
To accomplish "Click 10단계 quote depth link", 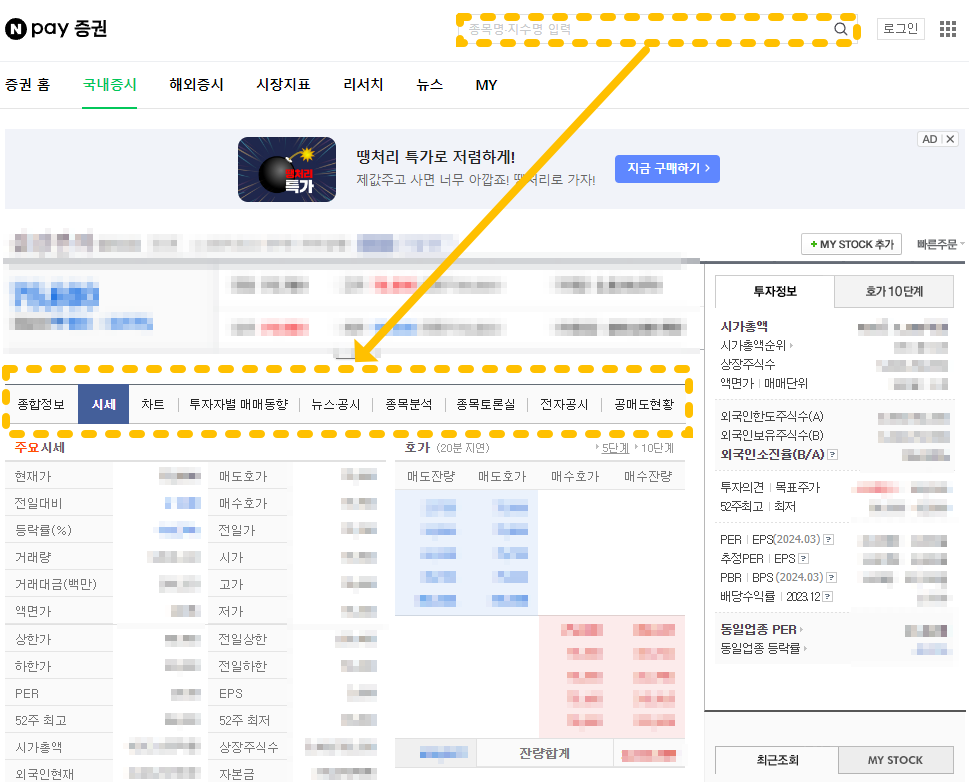I will 657,448.
